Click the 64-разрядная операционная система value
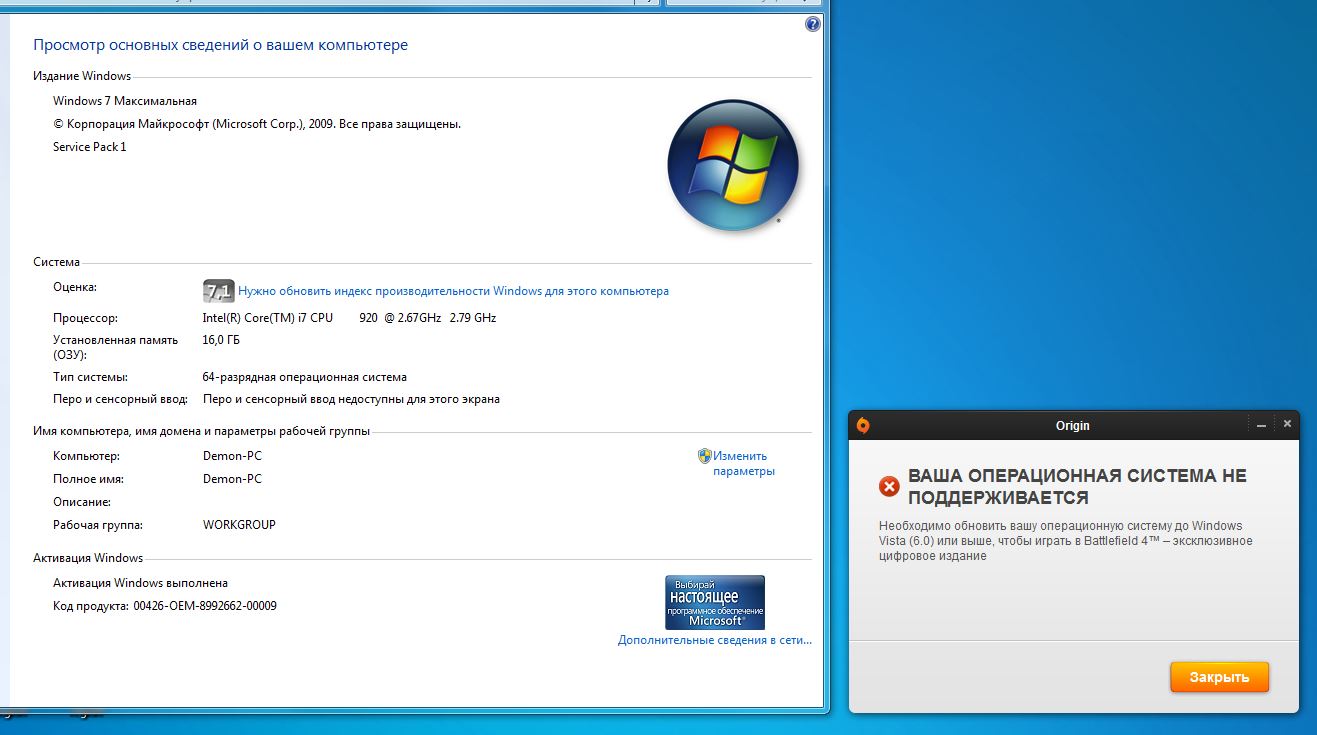This screenshot has height=735, width=1317. [x=305, y=377]
